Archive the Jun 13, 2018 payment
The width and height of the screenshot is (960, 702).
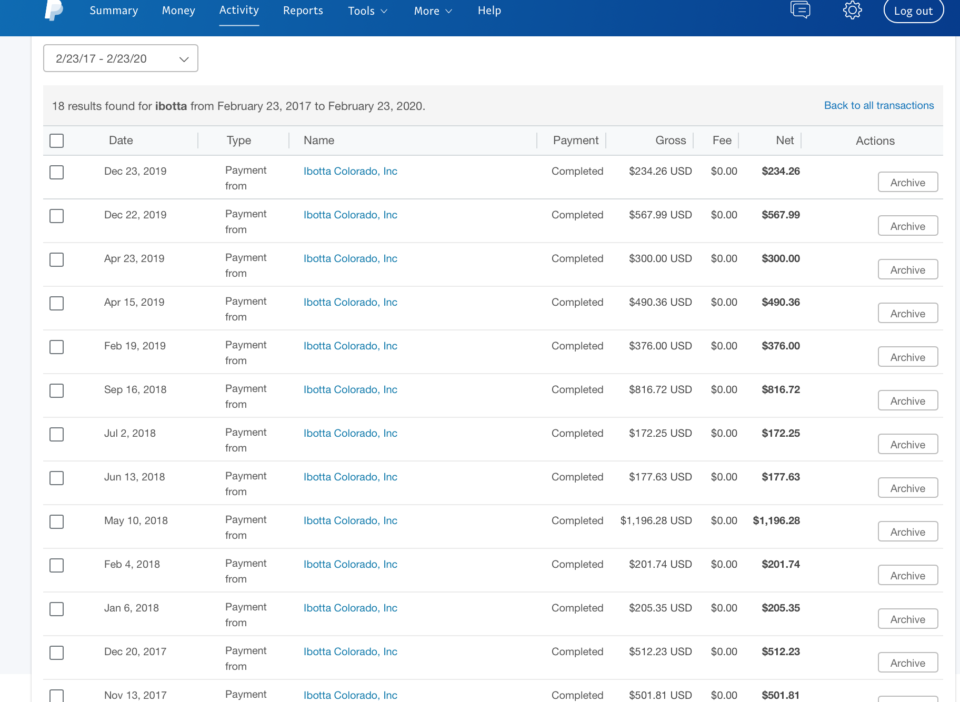tap(907, 488)
